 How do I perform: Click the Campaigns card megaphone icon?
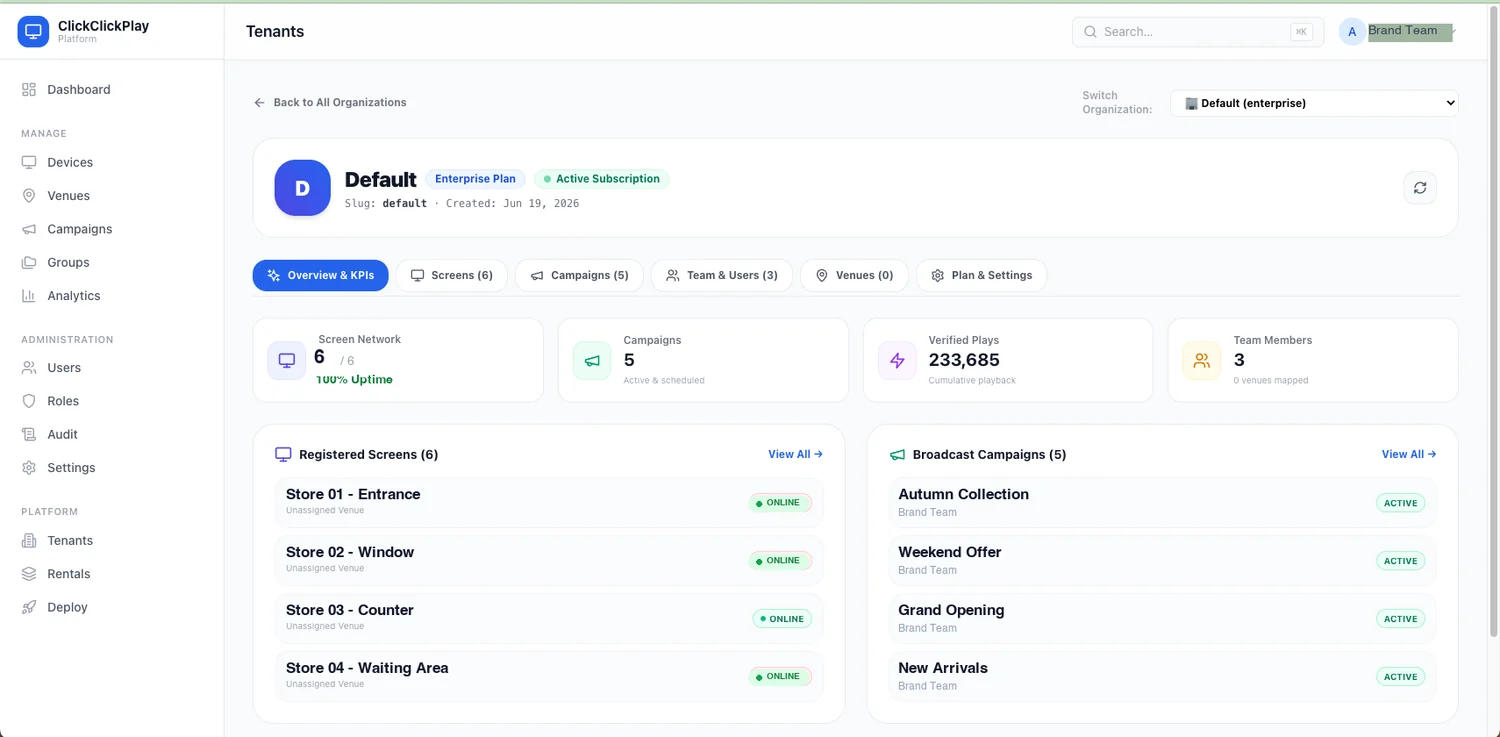pyautogui.click(x=592, y=361)
